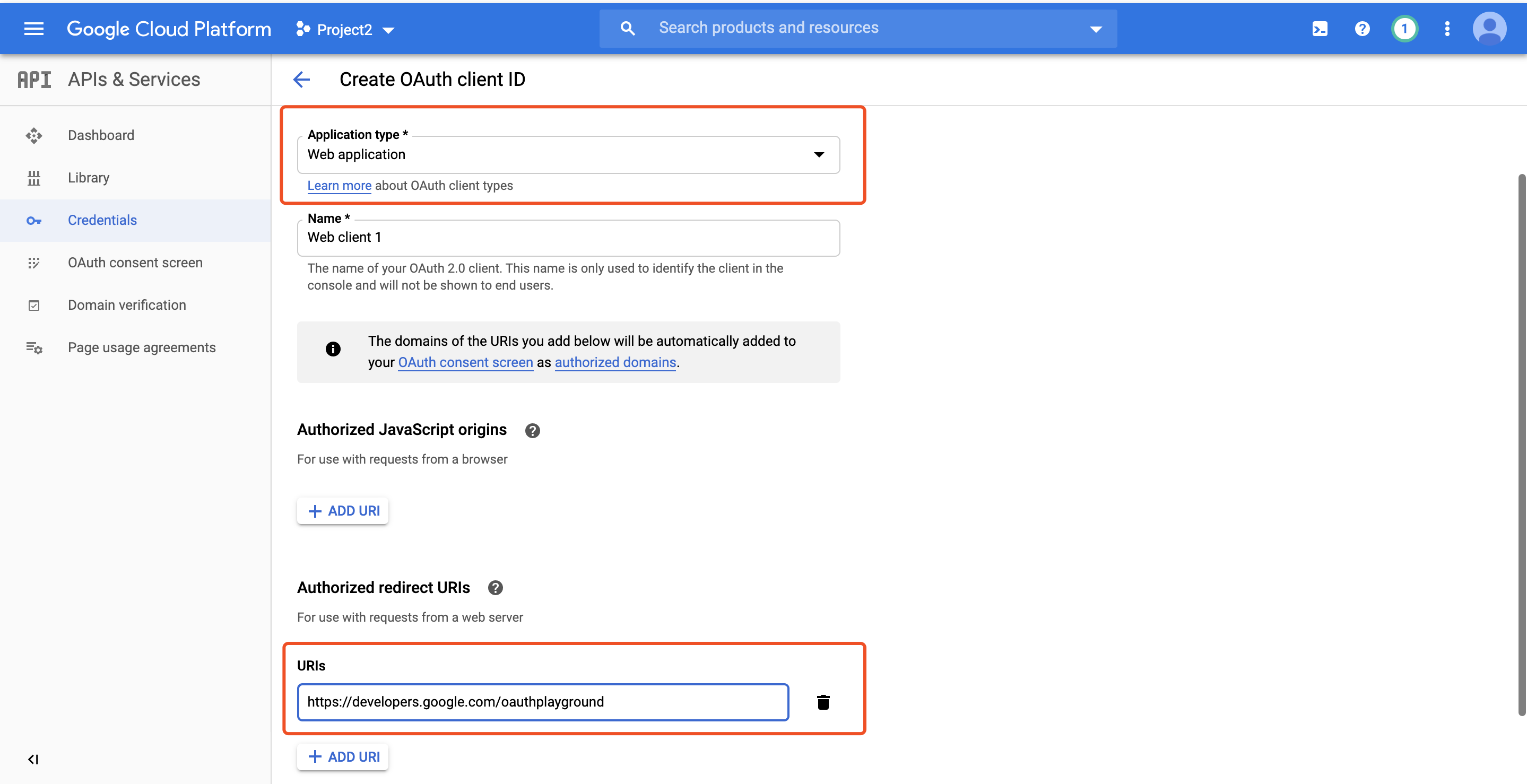
Task: Open the Project2 project selector
Action: coord(345,29)
